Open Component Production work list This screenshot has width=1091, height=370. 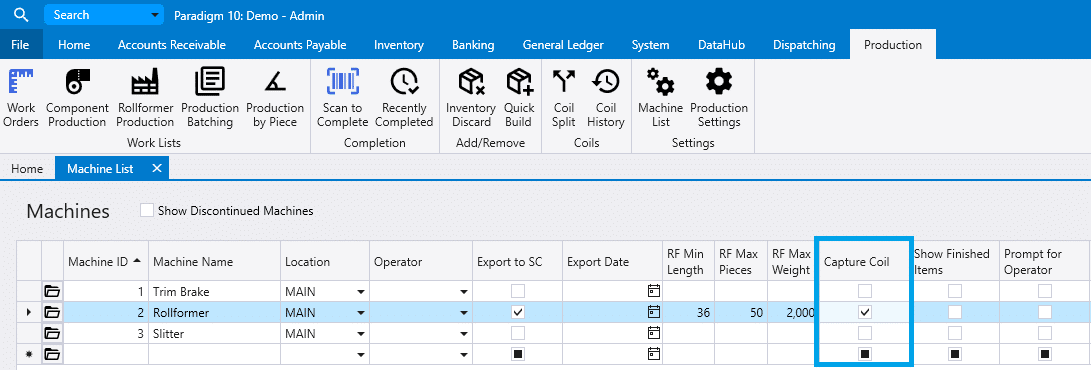(77, 98)
